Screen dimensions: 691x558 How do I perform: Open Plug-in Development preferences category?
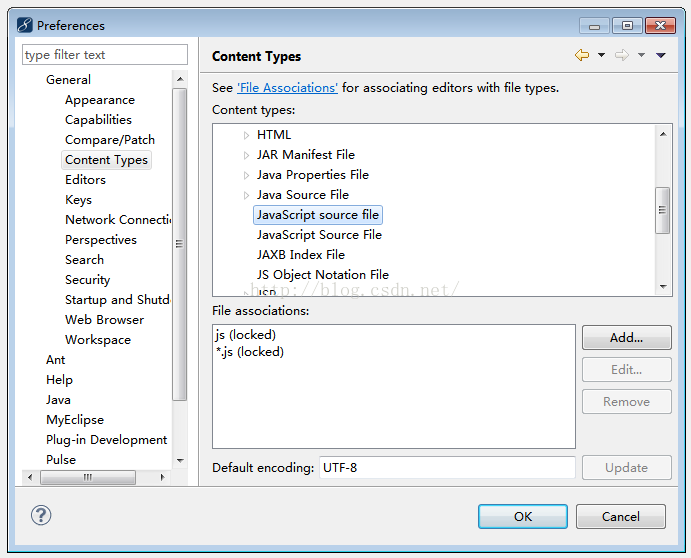[107, 439]
